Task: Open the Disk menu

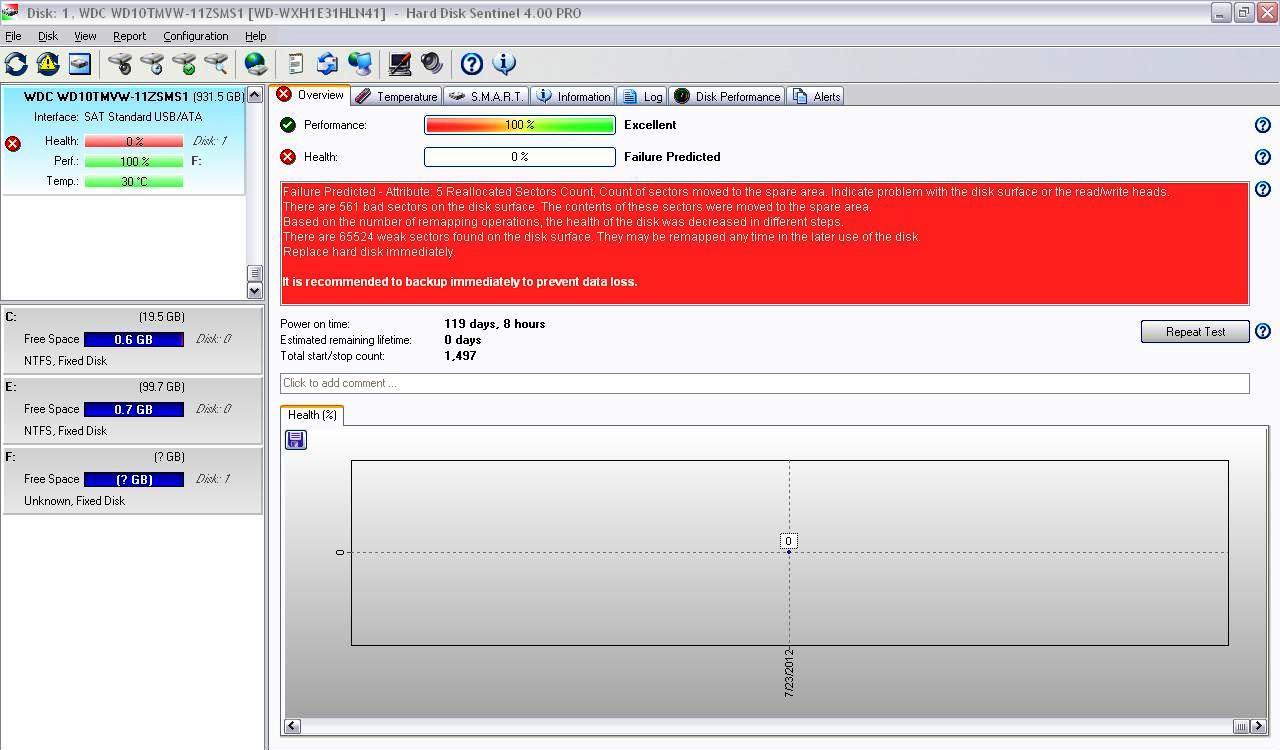Action: pos(48,36)
